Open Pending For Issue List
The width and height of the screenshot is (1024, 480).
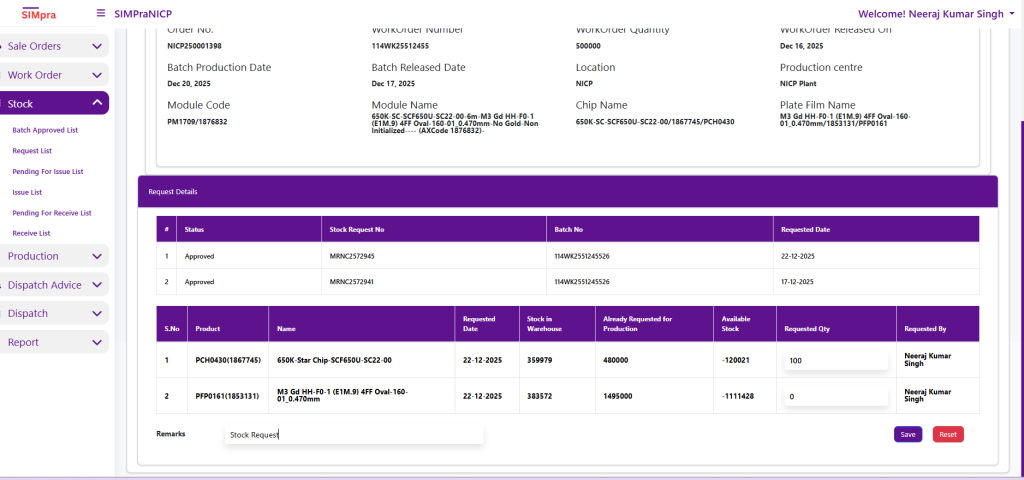[48, 171]
